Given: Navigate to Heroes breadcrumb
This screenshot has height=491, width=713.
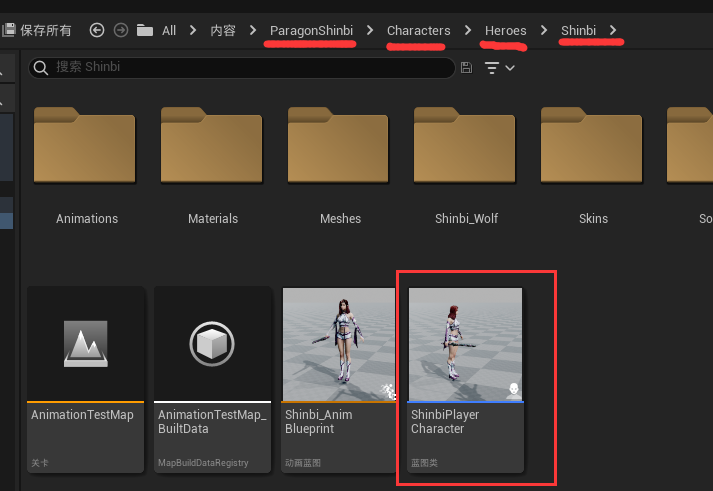Looking at the screenshot, I should click(506, 30).
